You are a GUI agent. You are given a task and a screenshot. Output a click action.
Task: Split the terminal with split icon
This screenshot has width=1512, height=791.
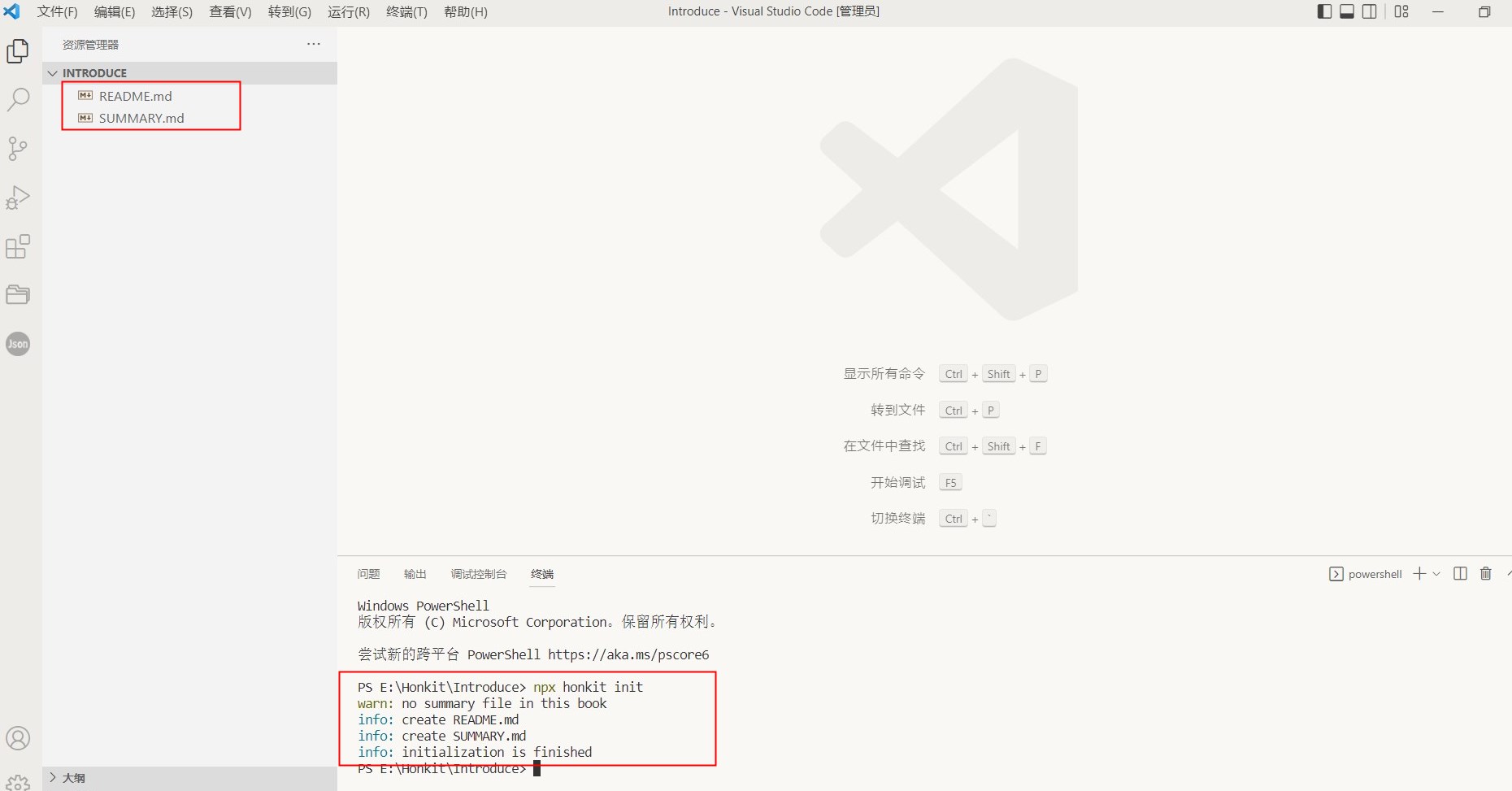pos(1460,573)
